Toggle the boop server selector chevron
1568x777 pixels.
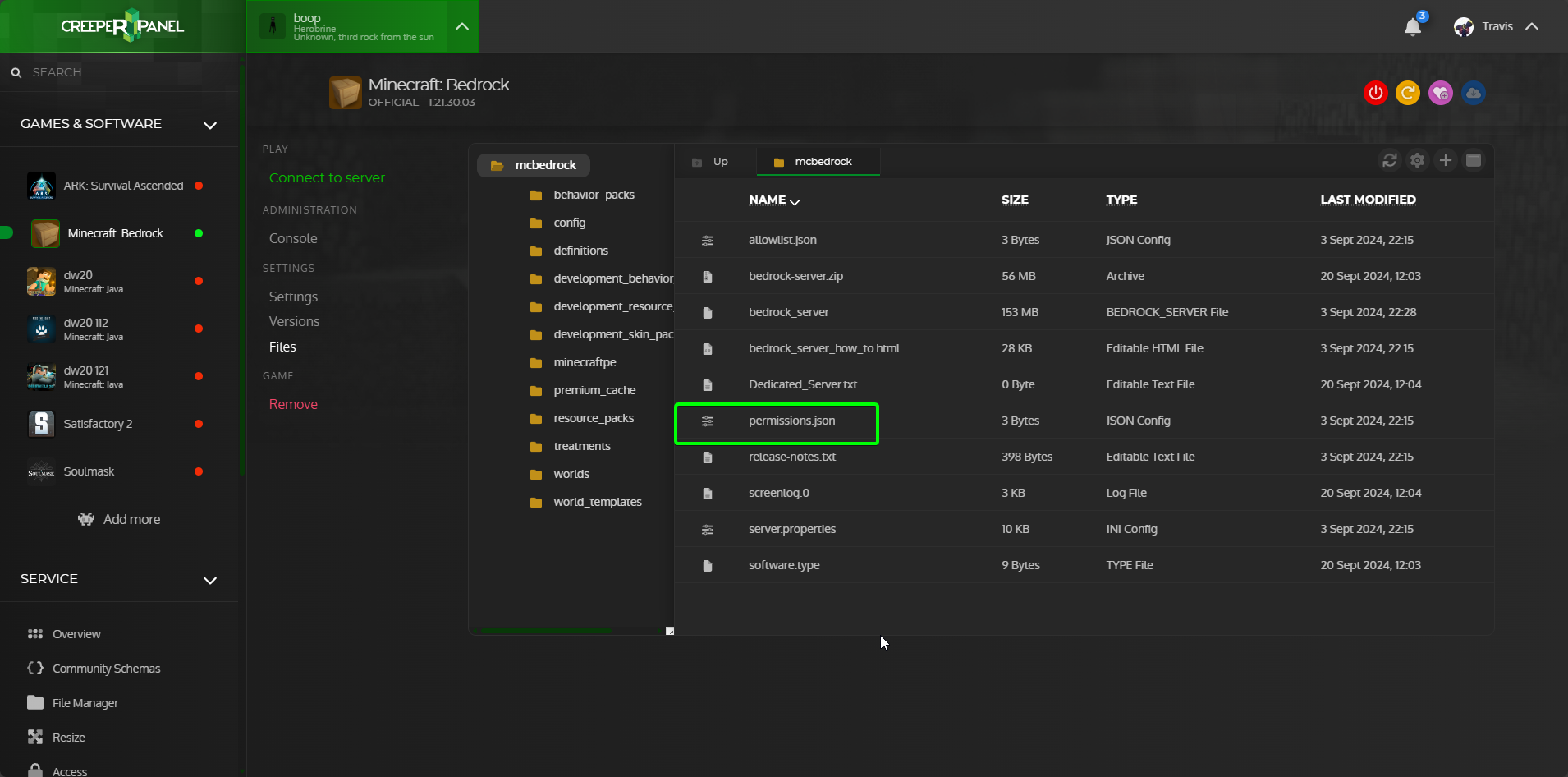(462, 26)
